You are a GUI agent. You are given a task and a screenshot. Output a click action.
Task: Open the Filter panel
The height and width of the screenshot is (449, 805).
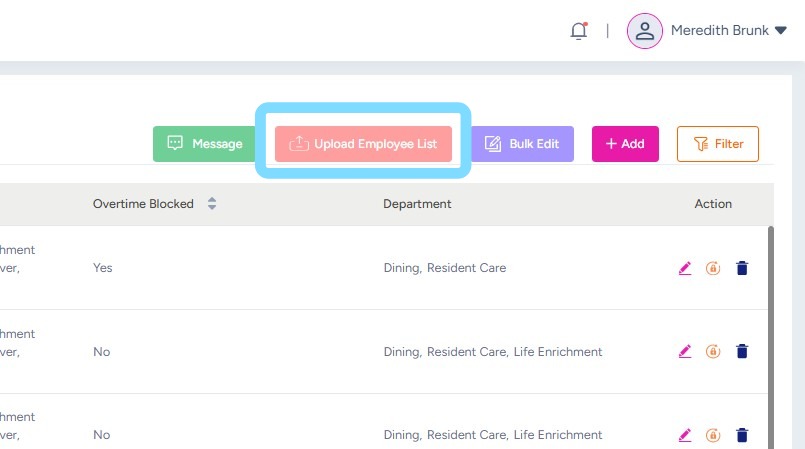pos(717,144)
